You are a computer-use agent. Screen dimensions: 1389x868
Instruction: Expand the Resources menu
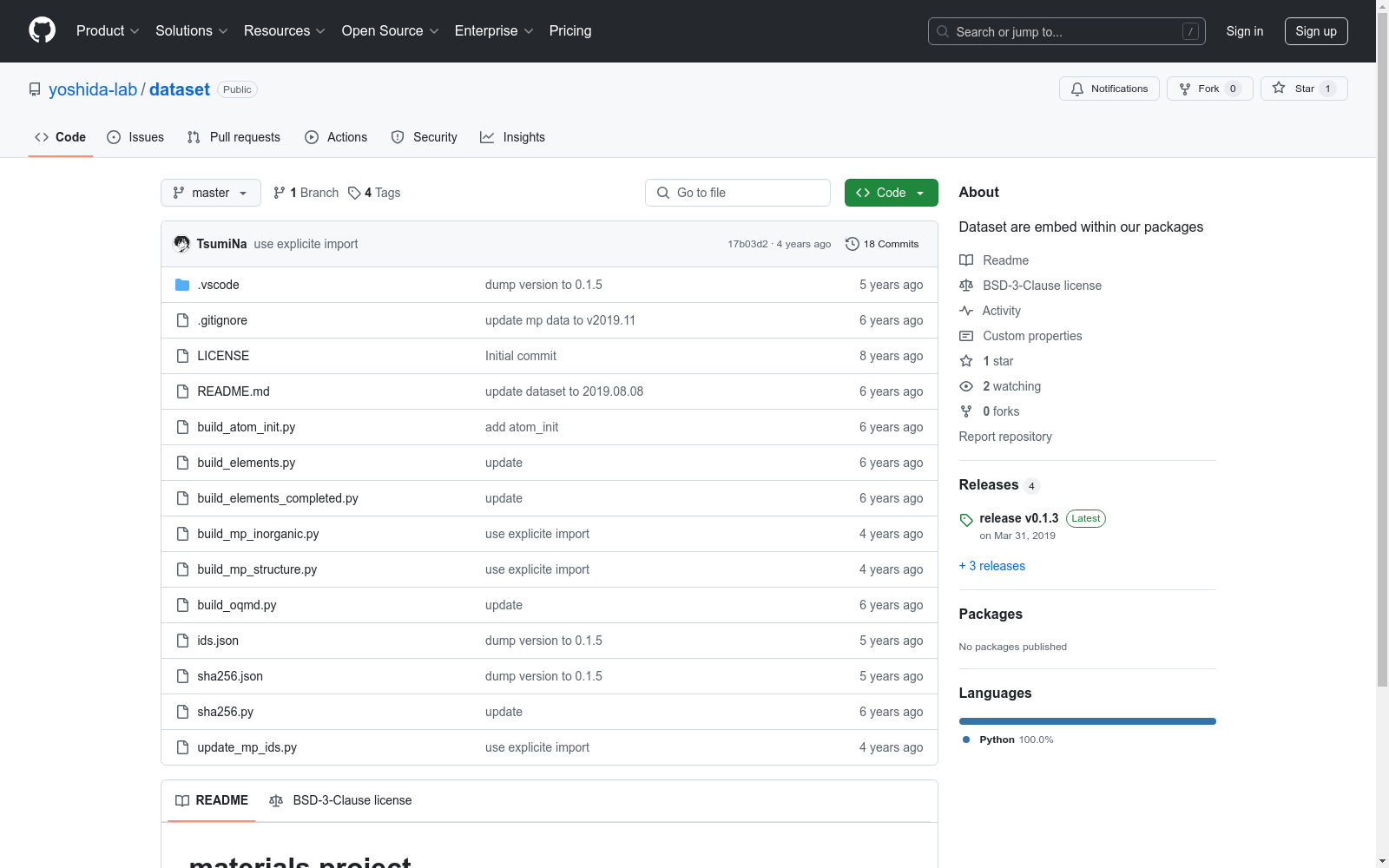[x=285, y=31]
